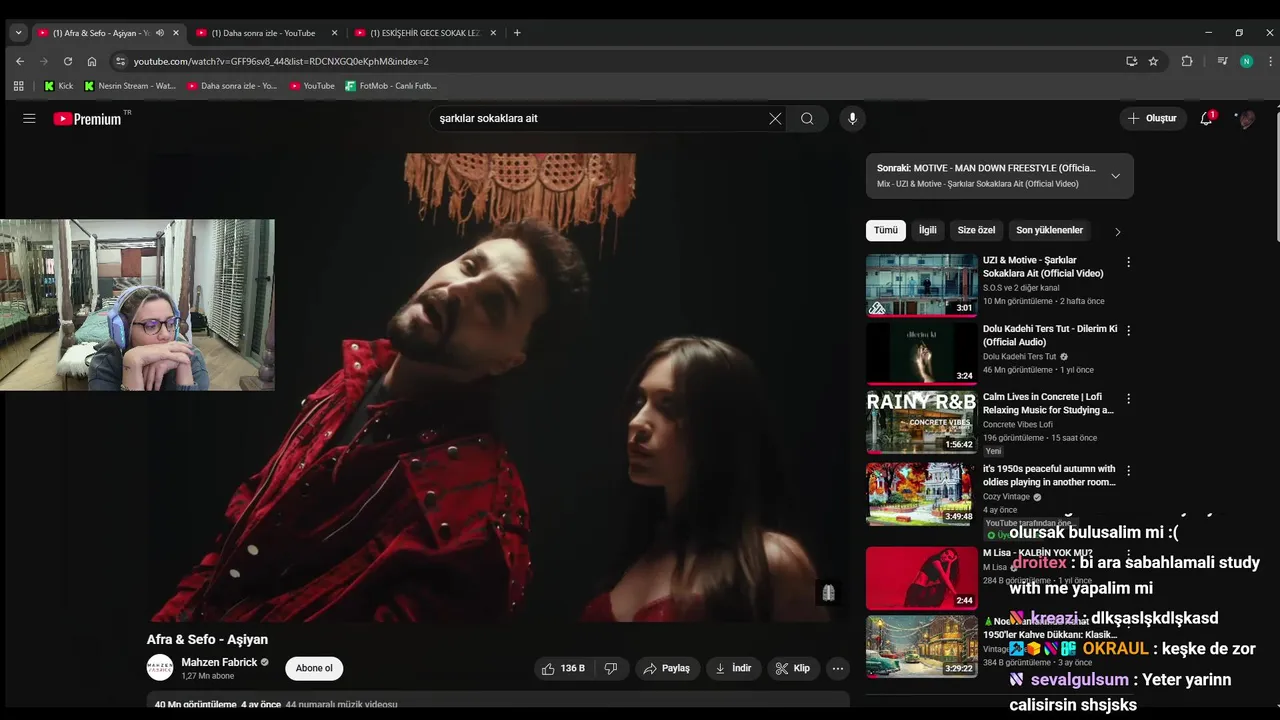Close the Afra & Sefo - Aşiyan tab
This screenshot has height=720, width=1280.
(176, 33)
